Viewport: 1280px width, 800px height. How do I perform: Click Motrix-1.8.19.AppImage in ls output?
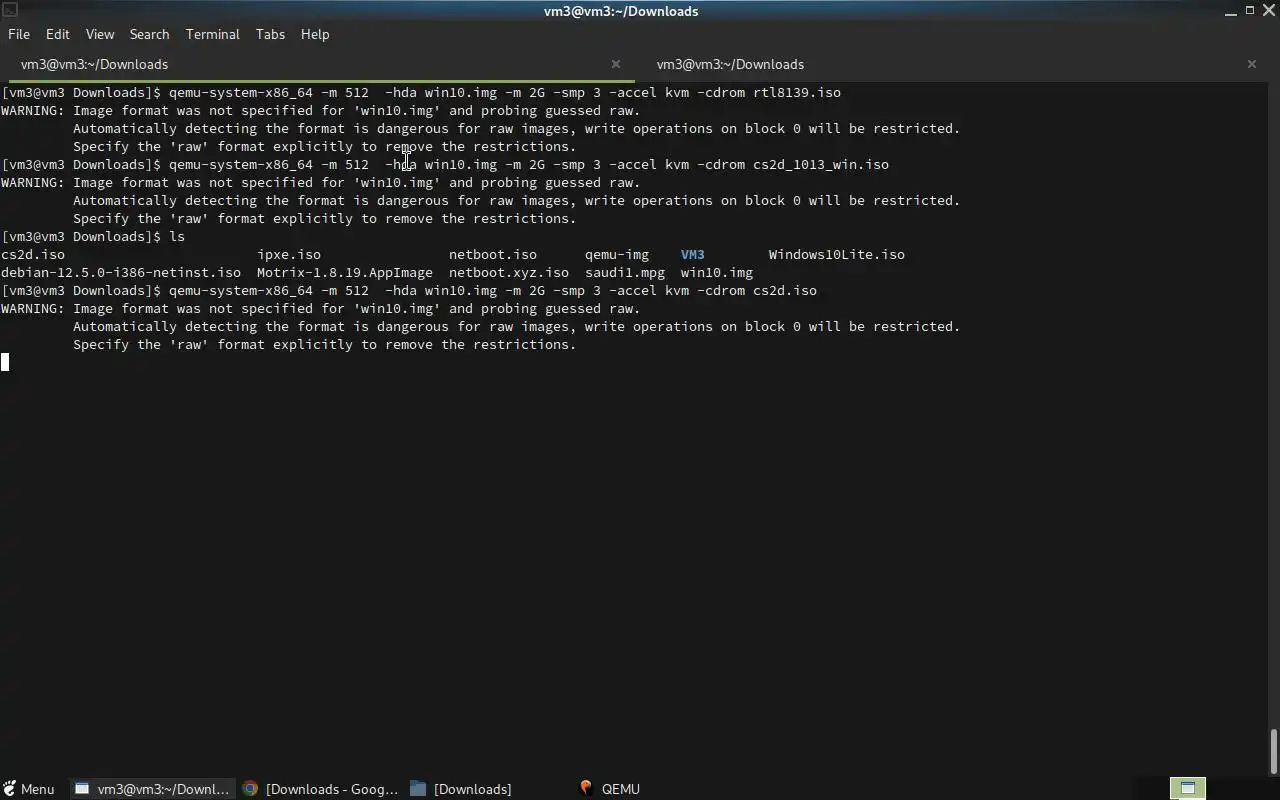[345, 272]
